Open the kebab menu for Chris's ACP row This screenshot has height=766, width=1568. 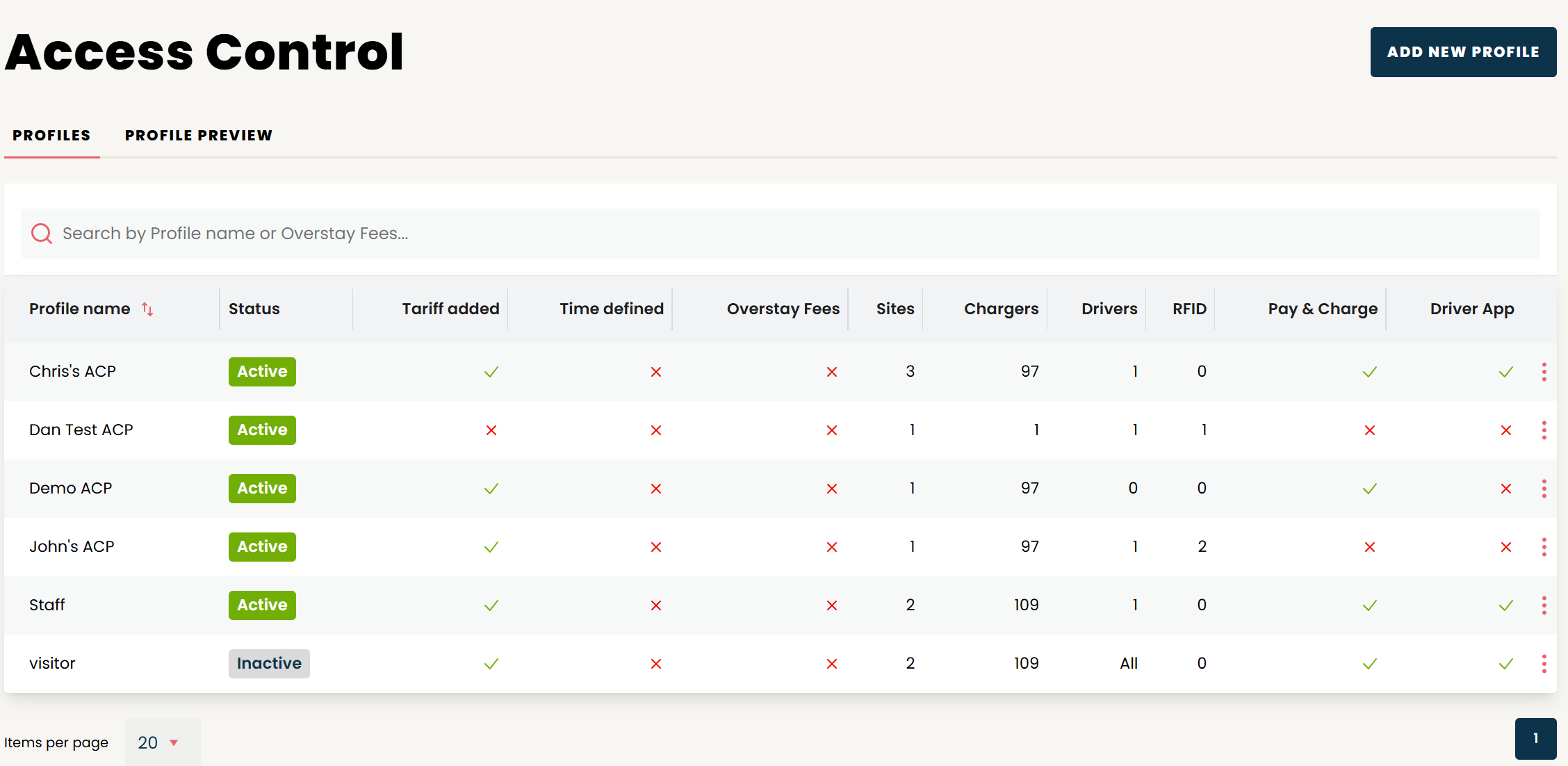tap(1544, 371)
